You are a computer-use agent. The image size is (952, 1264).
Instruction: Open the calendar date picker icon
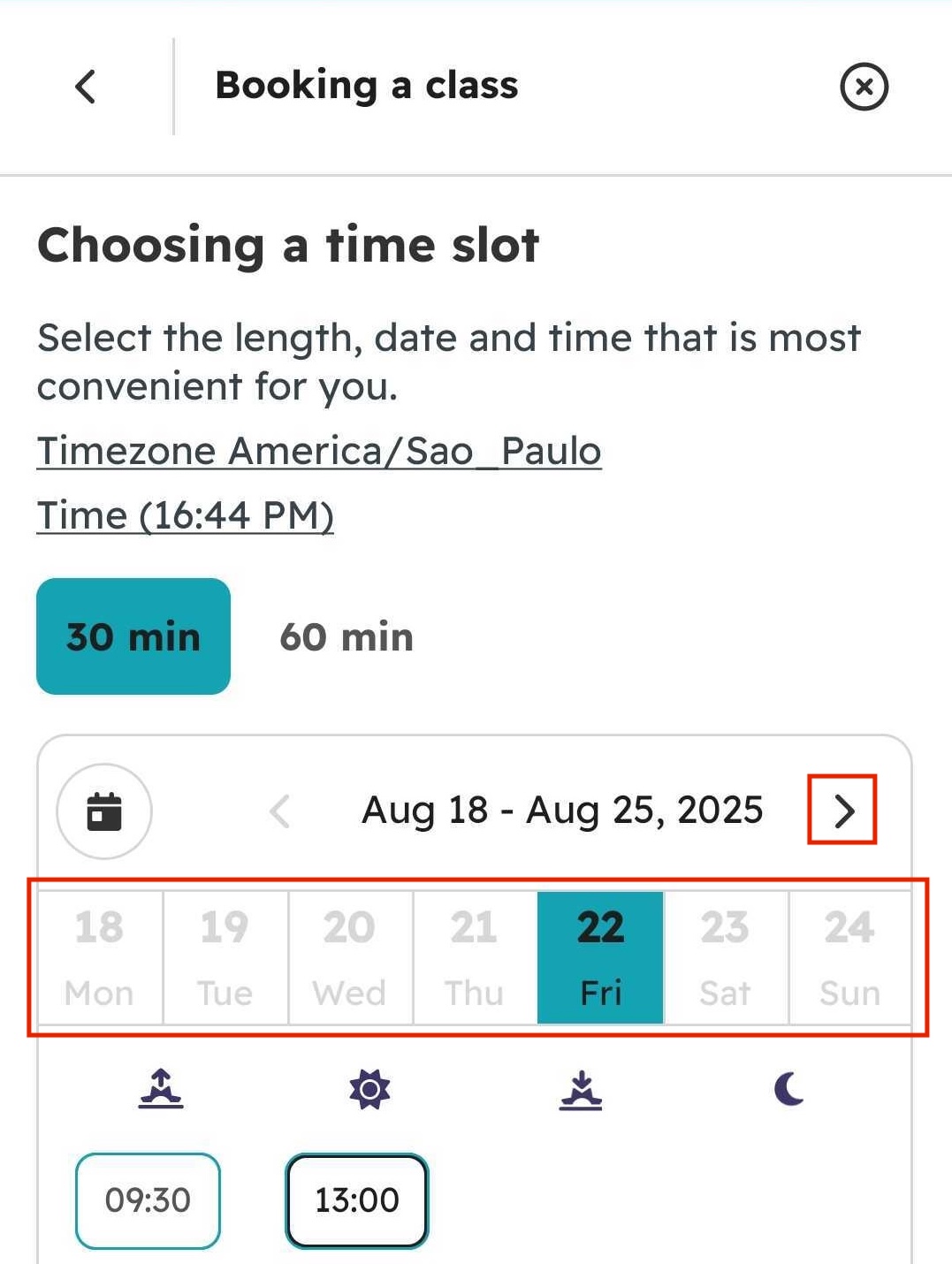tap(103, 811)
